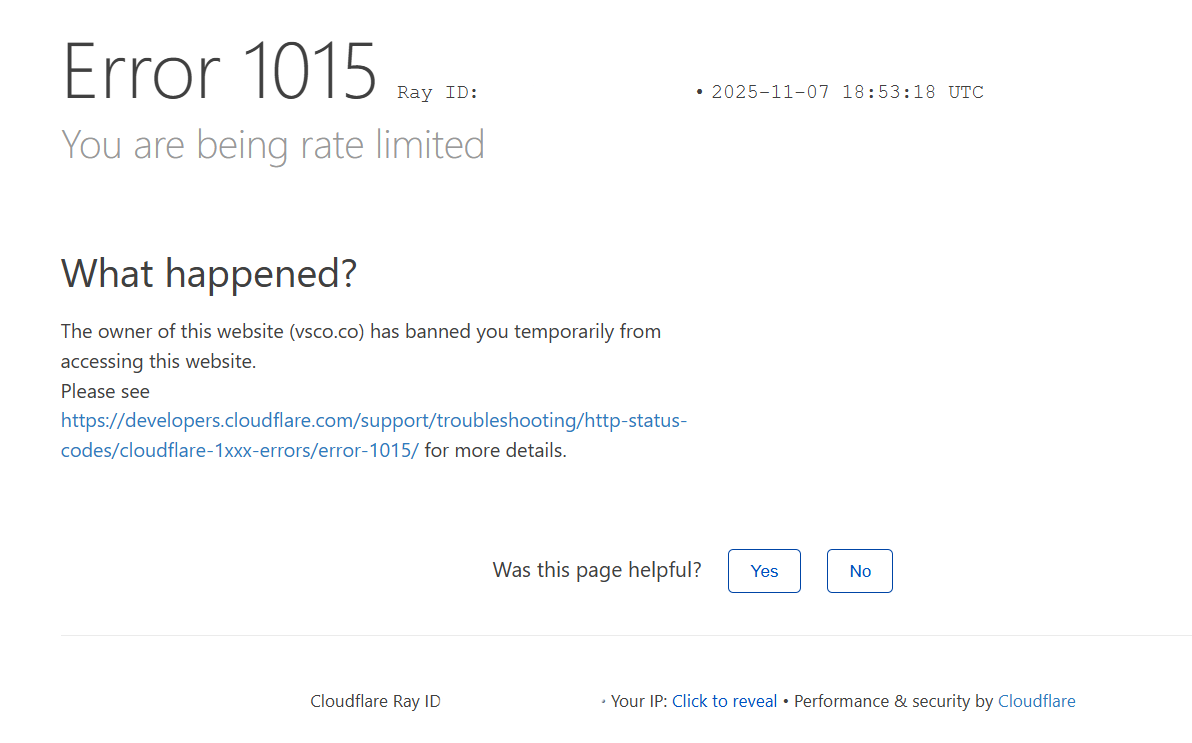Click the 'Was this page helpful?' text
1192x743 pixels.
(597, 570)
